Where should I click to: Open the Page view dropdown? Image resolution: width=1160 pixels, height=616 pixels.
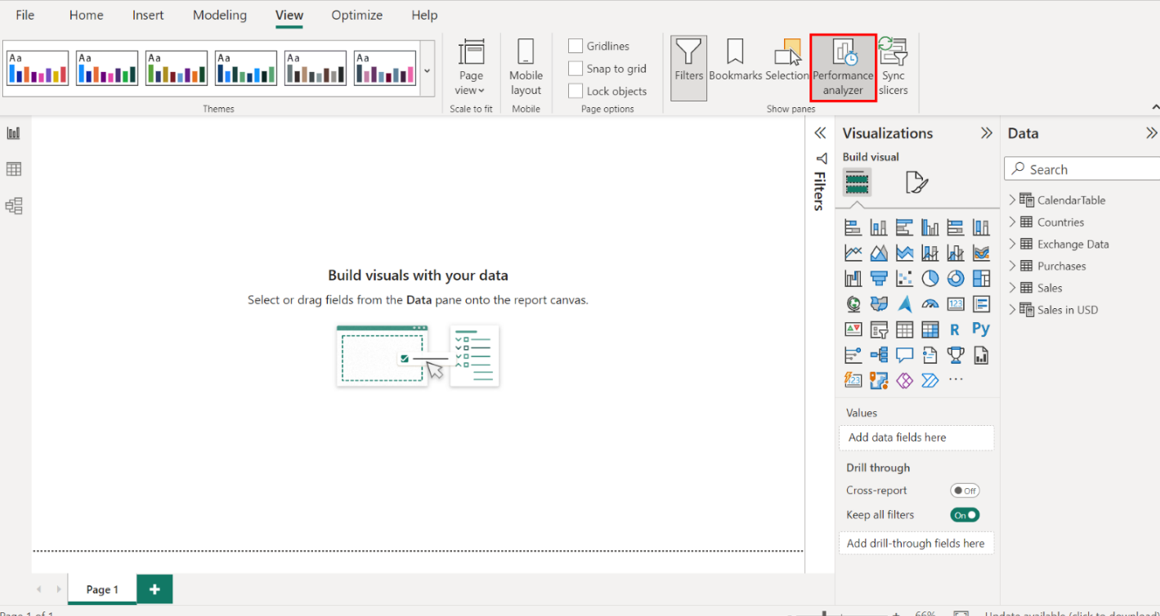coord(471,67)
